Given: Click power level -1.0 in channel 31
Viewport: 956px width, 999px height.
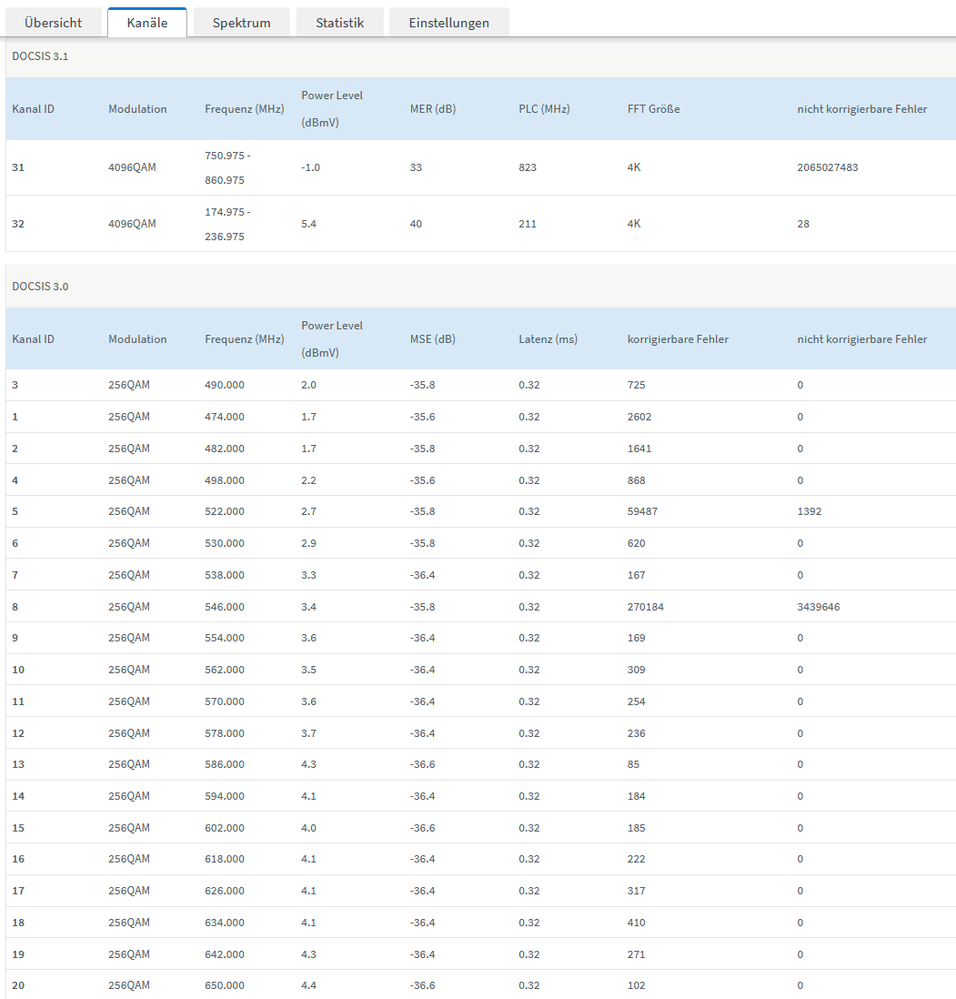Looking at the screenshot, I should (311, 168).
